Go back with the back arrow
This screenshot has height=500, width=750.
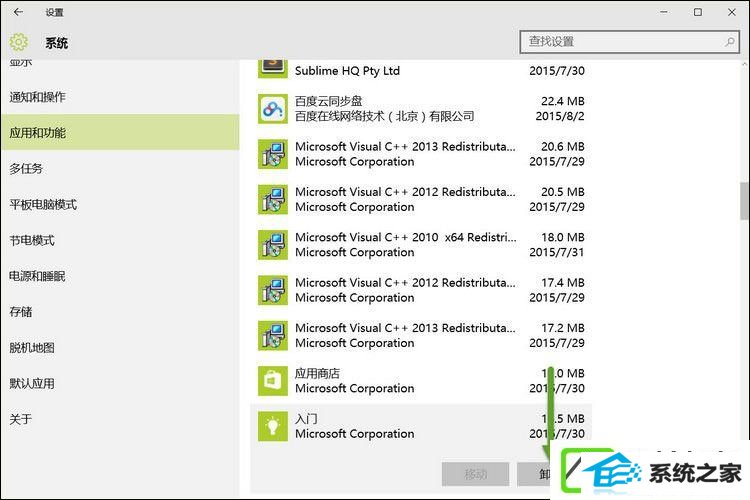point(18,12)
